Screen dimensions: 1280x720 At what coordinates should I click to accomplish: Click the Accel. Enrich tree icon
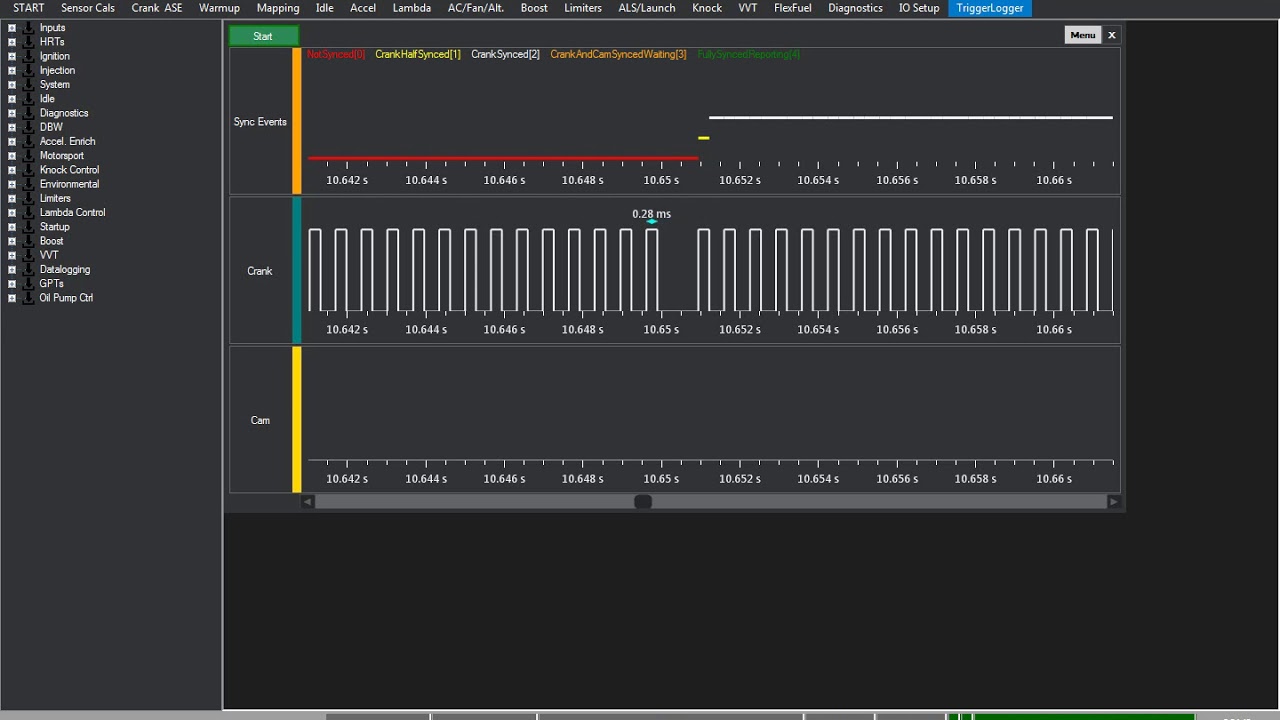(27, 141)
